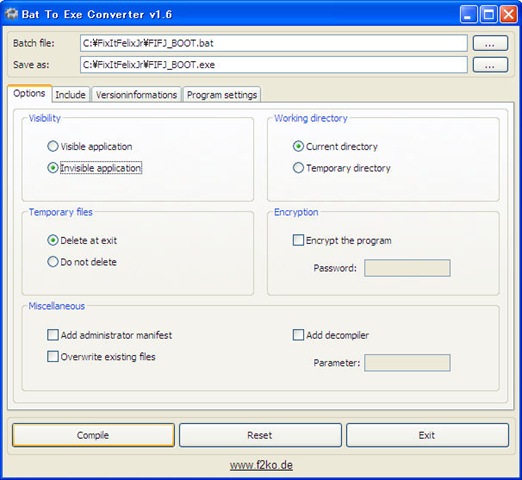The image size is (522, 480).
Task: Open the Include tab
Action: coord(70,95)
